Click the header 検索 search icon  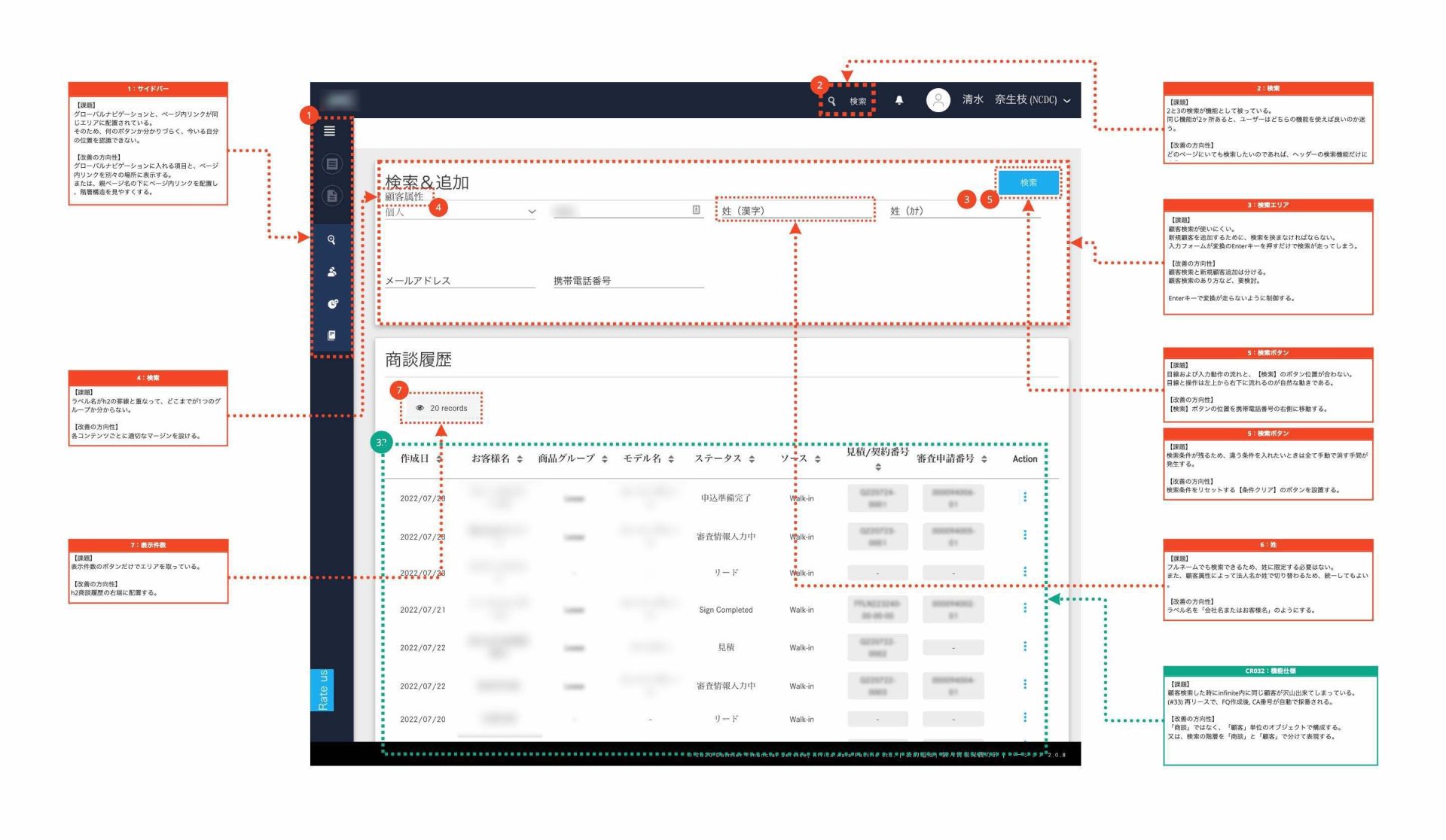(832, 101)
